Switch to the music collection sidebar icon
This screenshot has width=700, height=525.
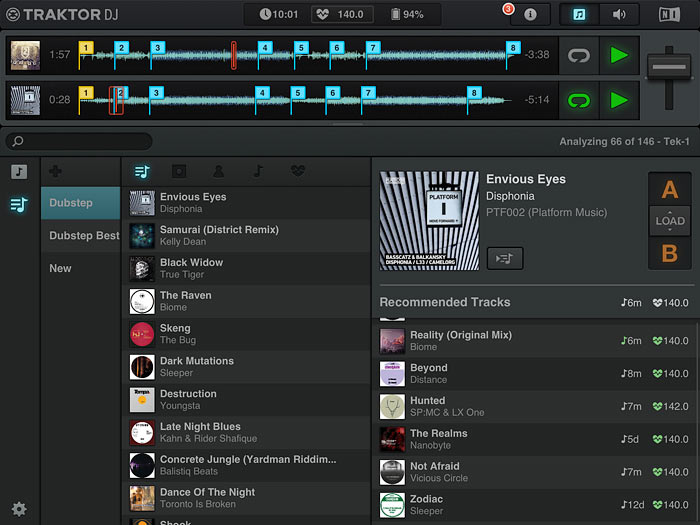click(19, 172)
